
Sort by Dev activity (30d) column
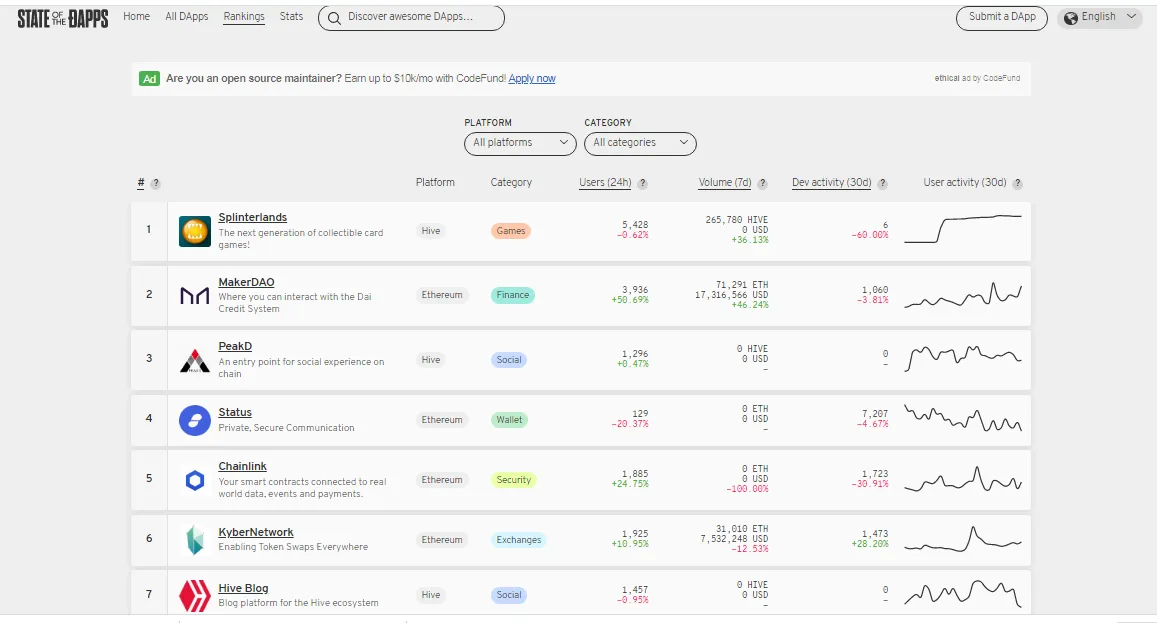coord(832,182)
